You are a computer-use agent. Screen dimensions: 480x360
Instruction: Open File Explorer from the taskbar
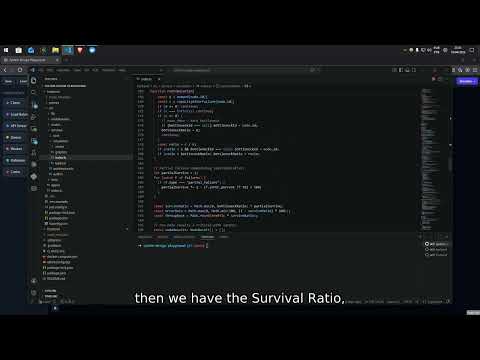pos(55,50)
